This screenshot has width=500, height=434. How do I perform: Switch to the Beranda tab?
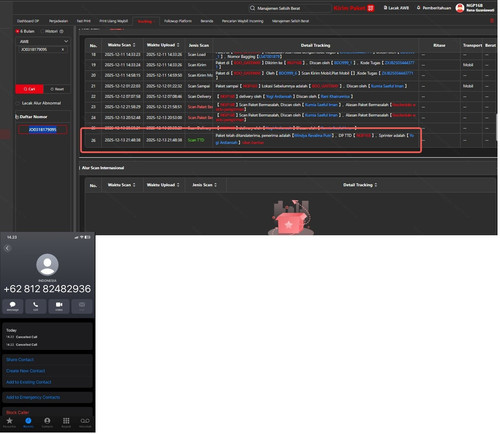[207, 21]
